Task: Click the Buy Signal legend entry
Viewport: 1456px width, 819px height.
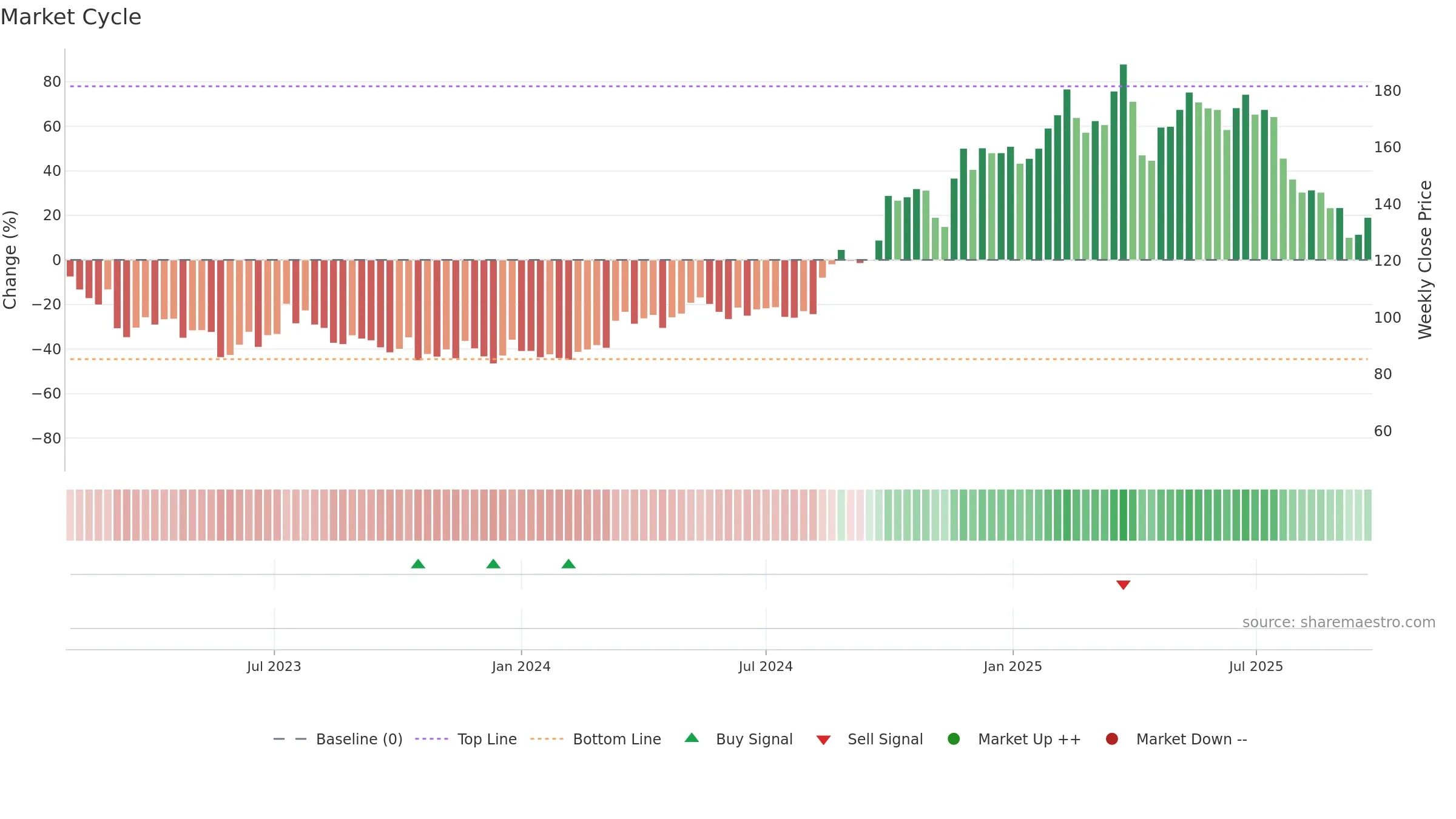Action: point(738,739)
